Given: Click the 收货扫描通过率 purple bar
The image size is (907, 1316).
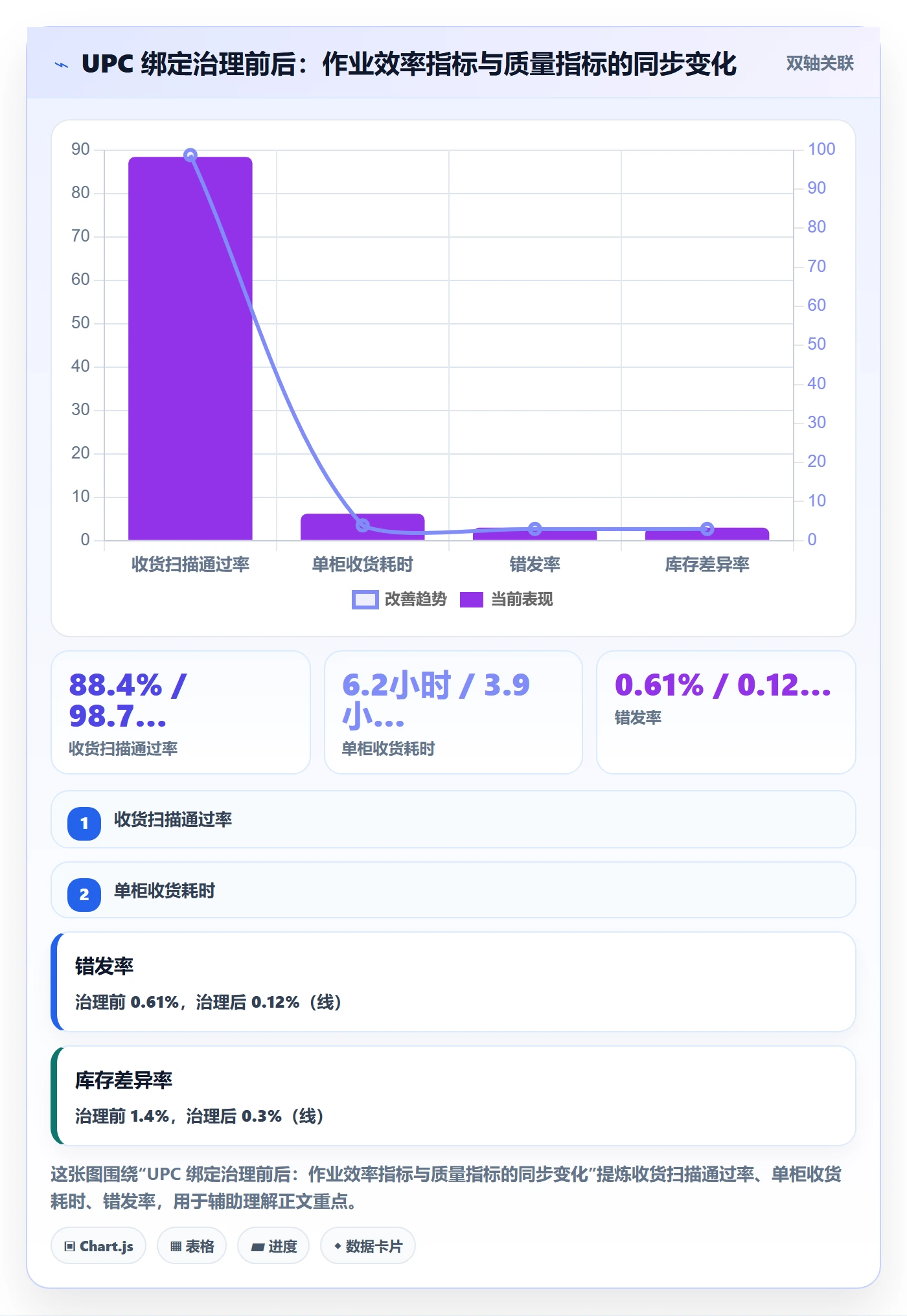Looking at the screenshot, I should click(190, 348).
